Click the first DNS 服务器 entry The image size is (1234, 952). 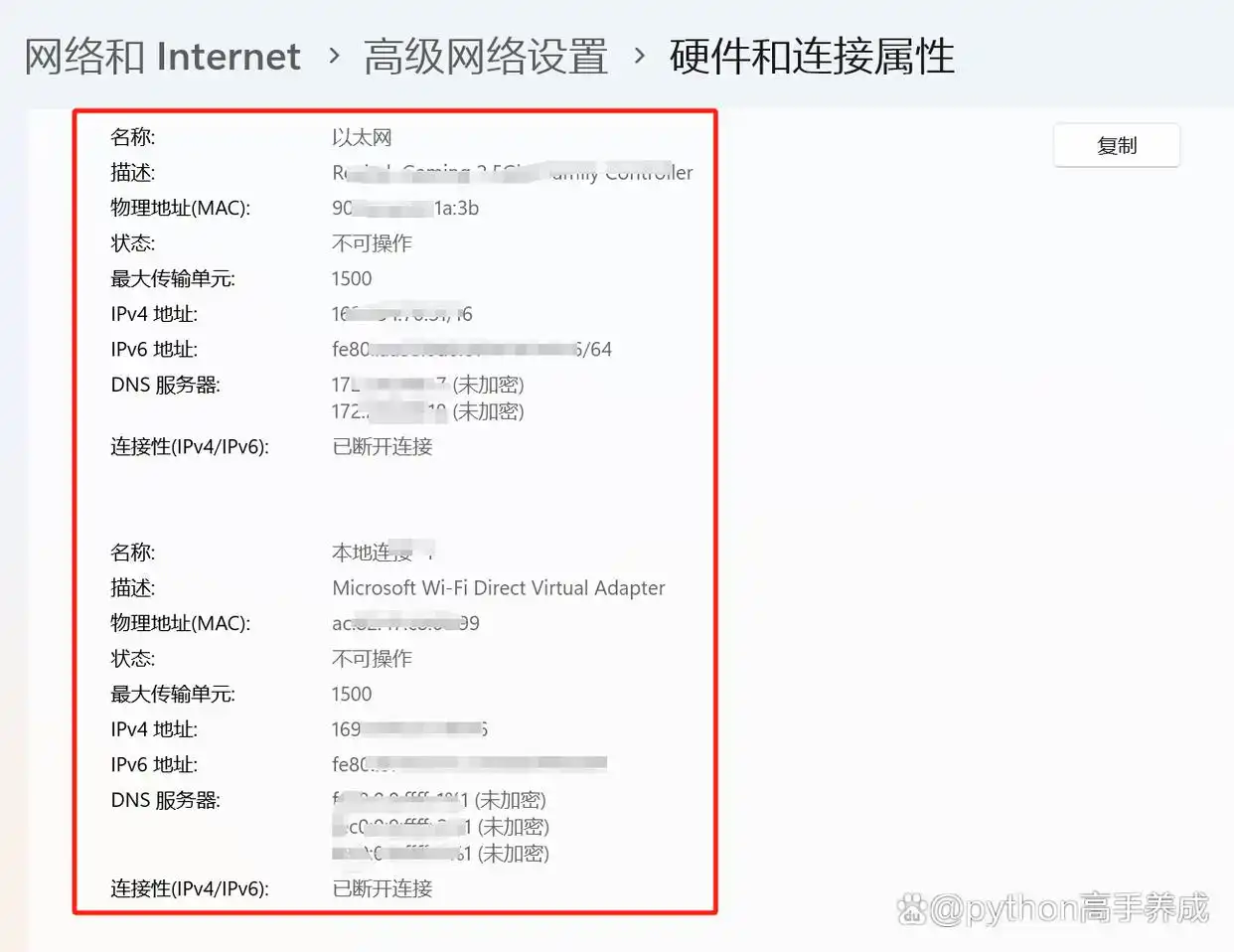[428, 385]
